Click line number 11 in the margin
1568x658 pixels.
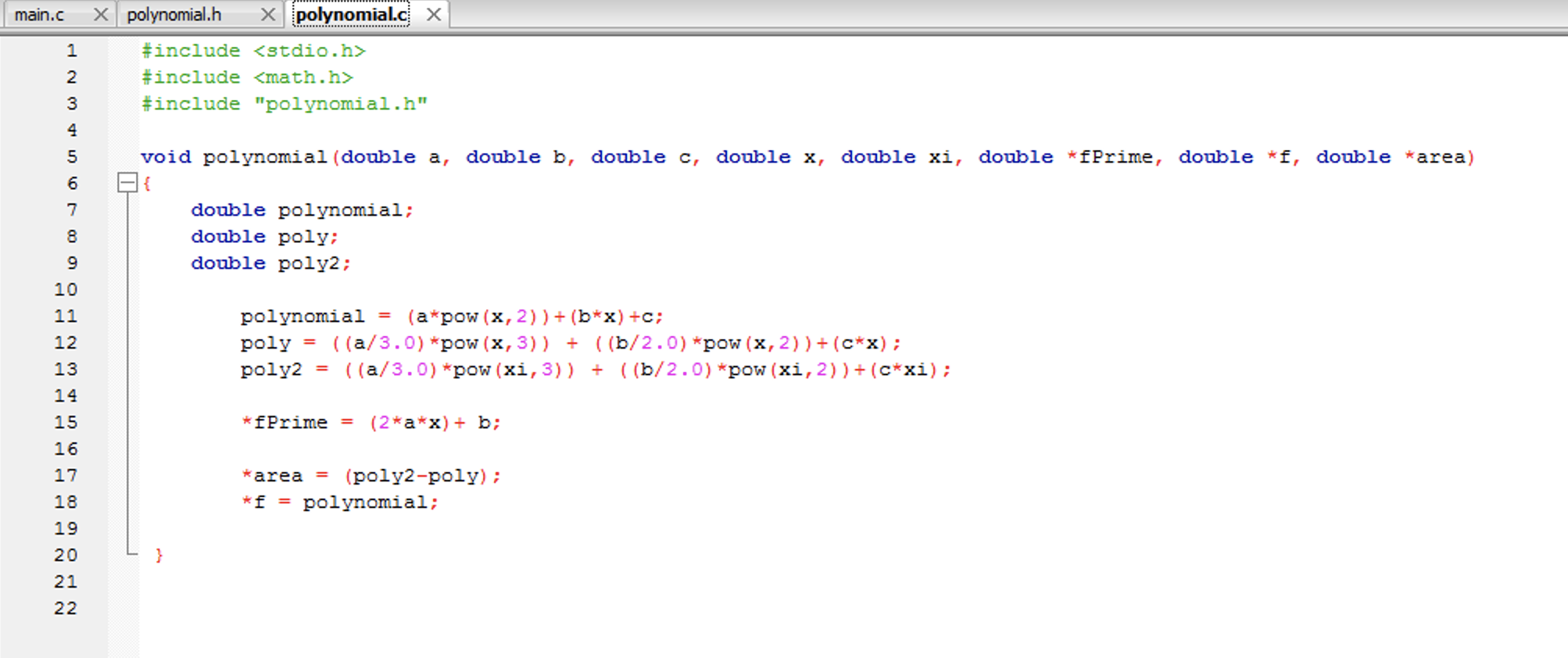[66, 316]
